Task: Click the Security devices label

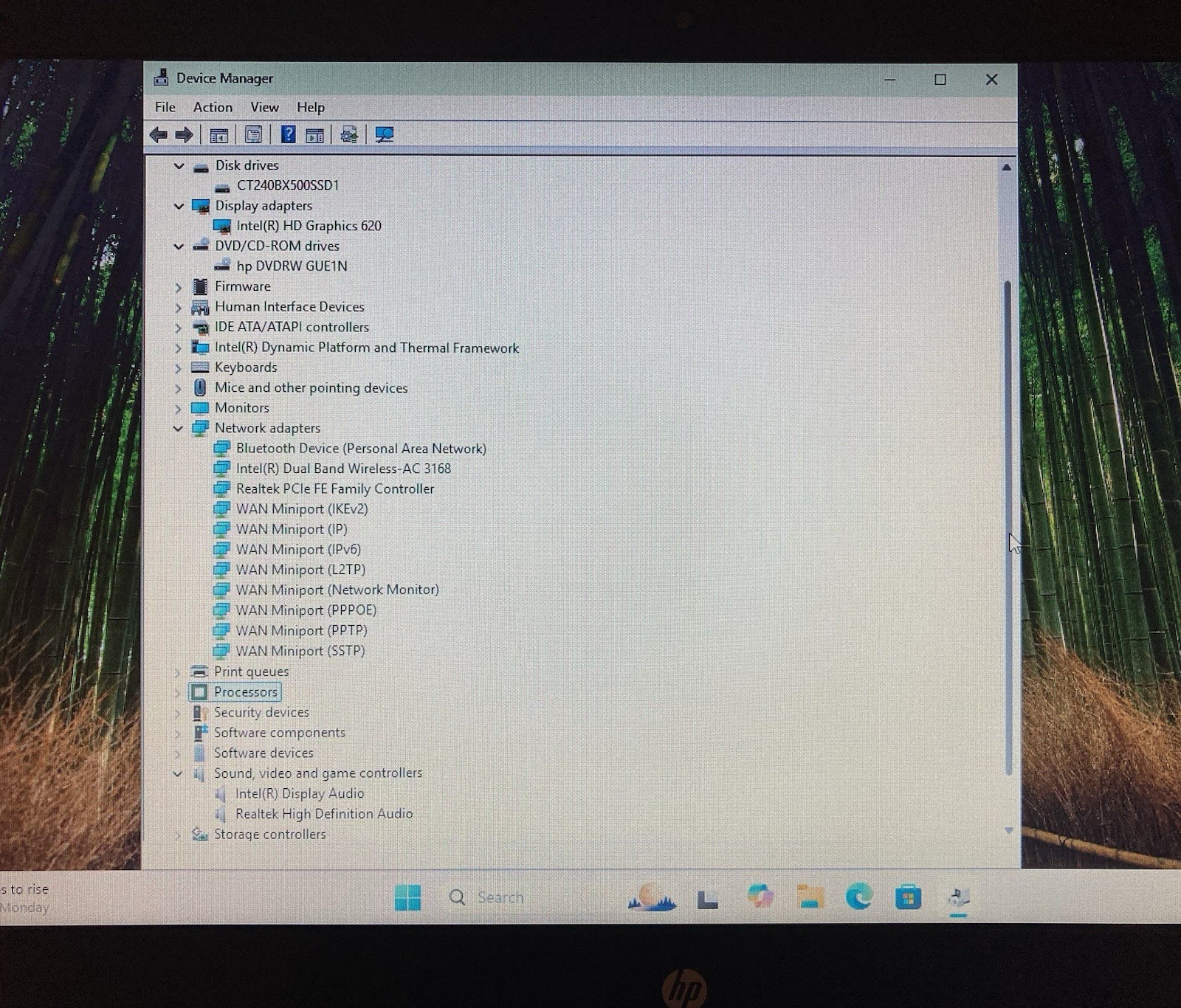Action: point(261,713)
